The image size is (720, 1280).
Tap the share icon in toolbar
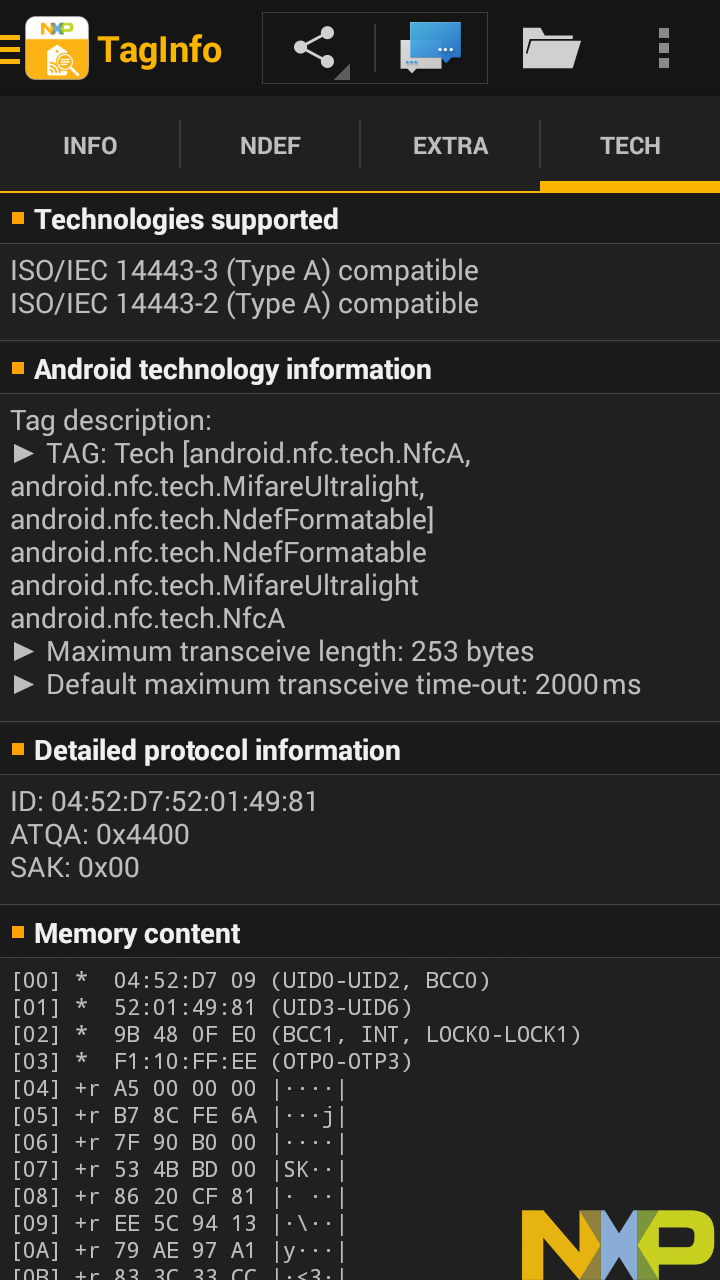click(x=315, y=48)
